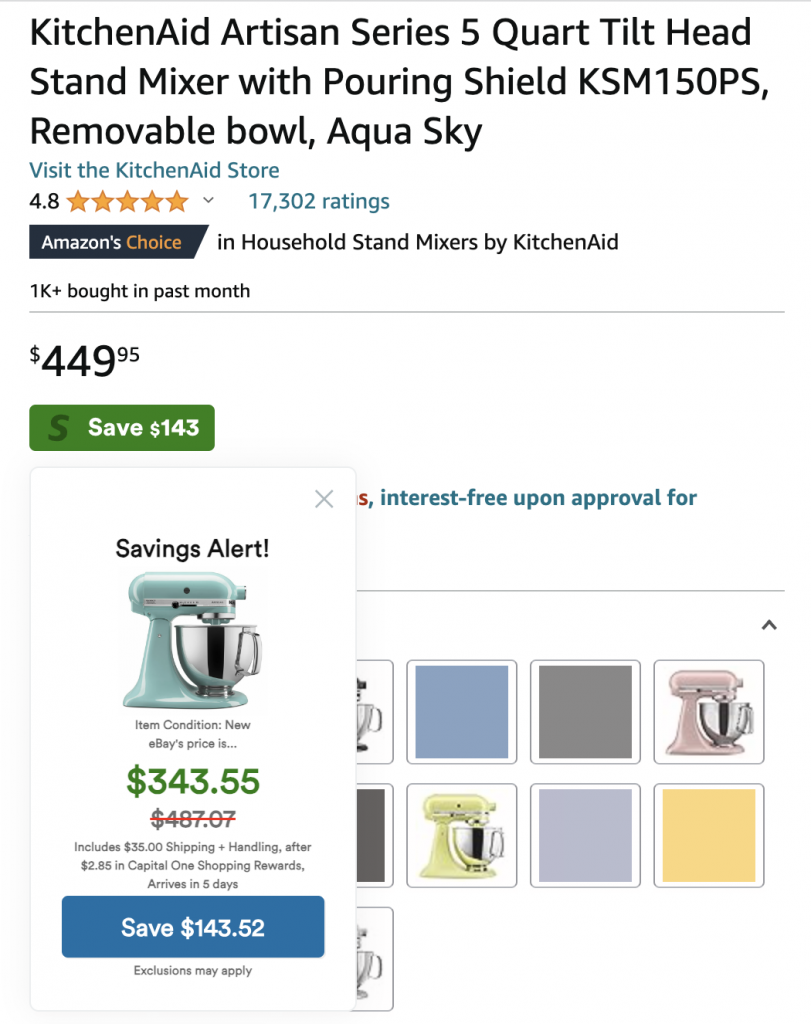Click the crossed-out $487.07 price
Viewport: 811px width, 1024px height.
(x=193, y=816)
